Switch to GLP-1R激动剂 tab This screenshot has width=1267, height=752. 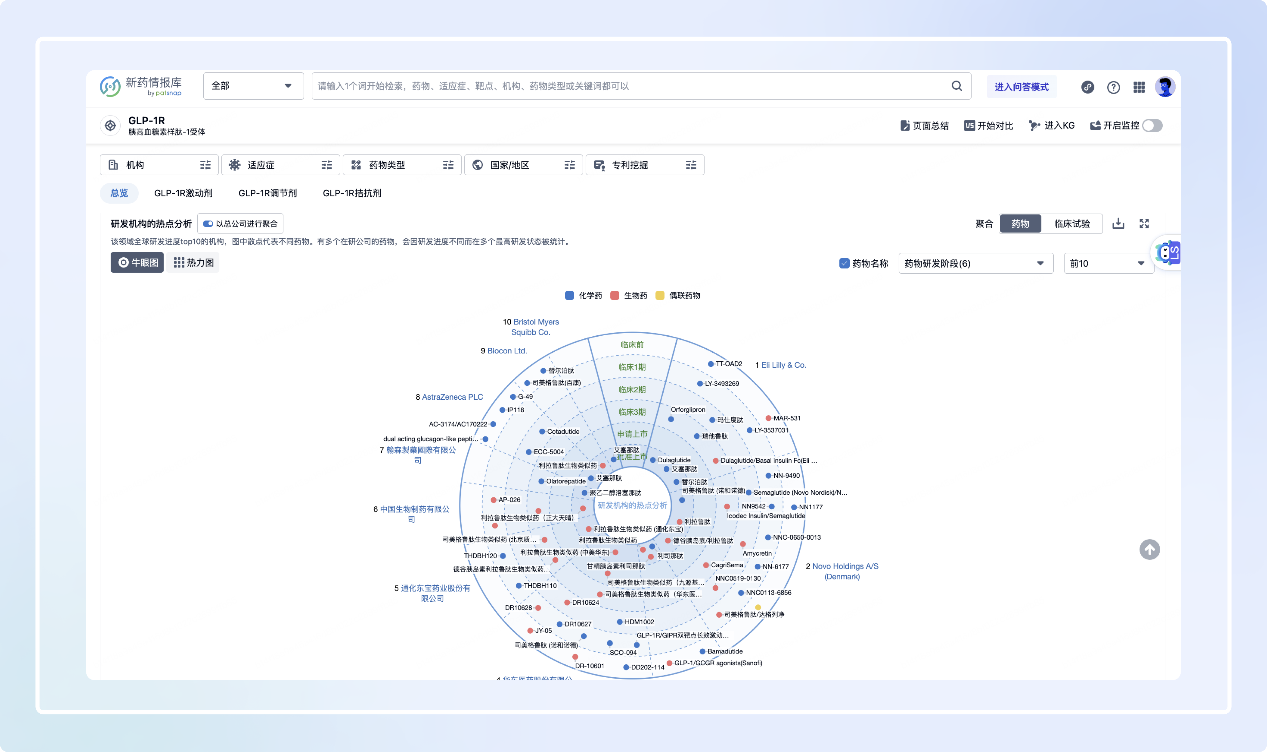coord(183,193)
